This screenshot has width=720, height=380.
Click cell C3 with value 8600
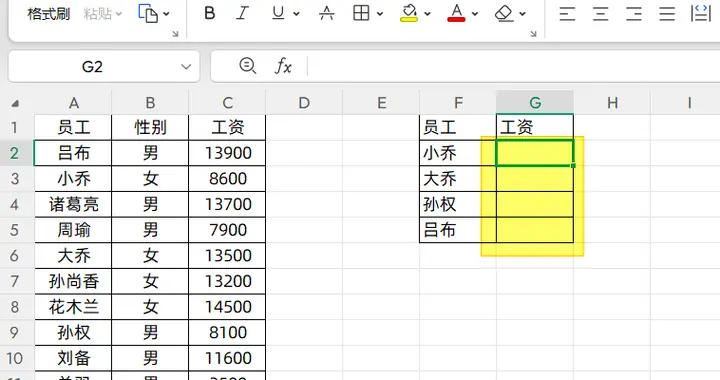(x=227, y=179)
